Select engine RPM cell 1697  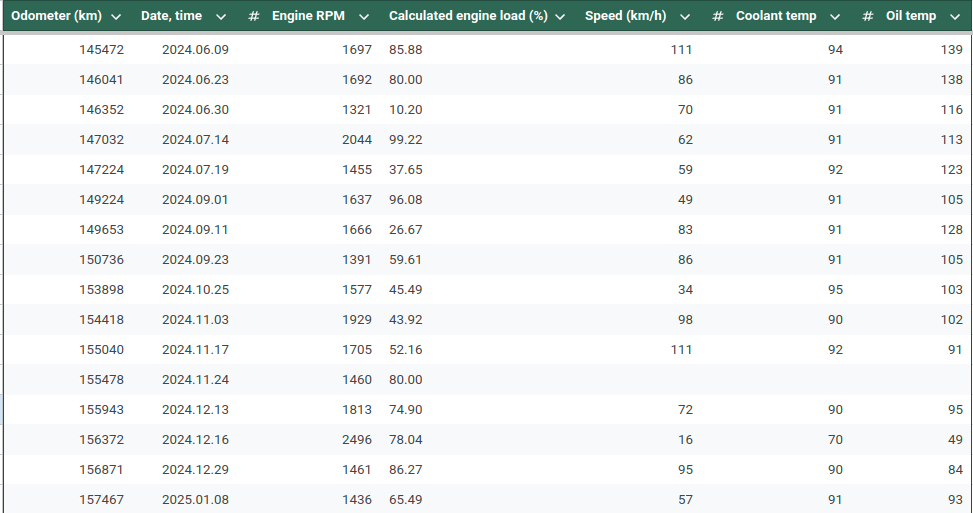(357, 50)
